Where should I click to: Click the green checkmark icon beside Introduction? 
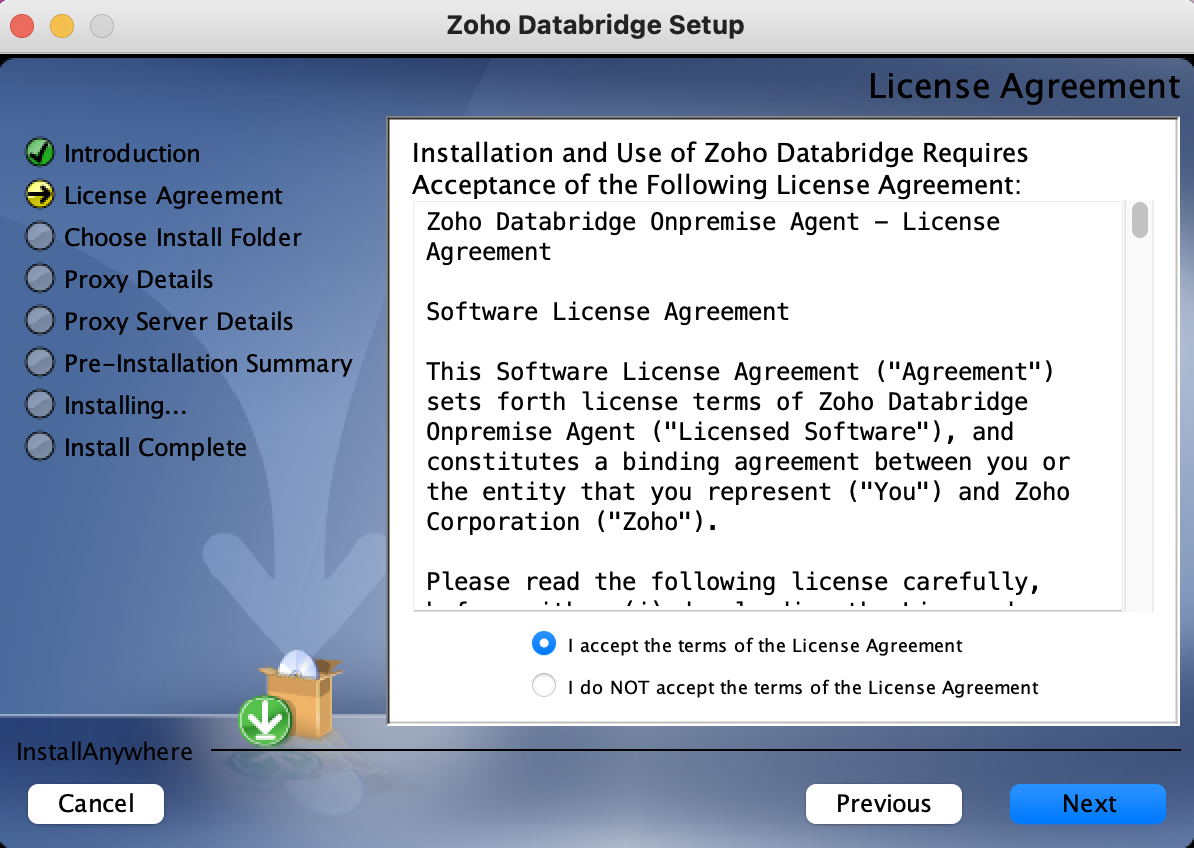40,152
